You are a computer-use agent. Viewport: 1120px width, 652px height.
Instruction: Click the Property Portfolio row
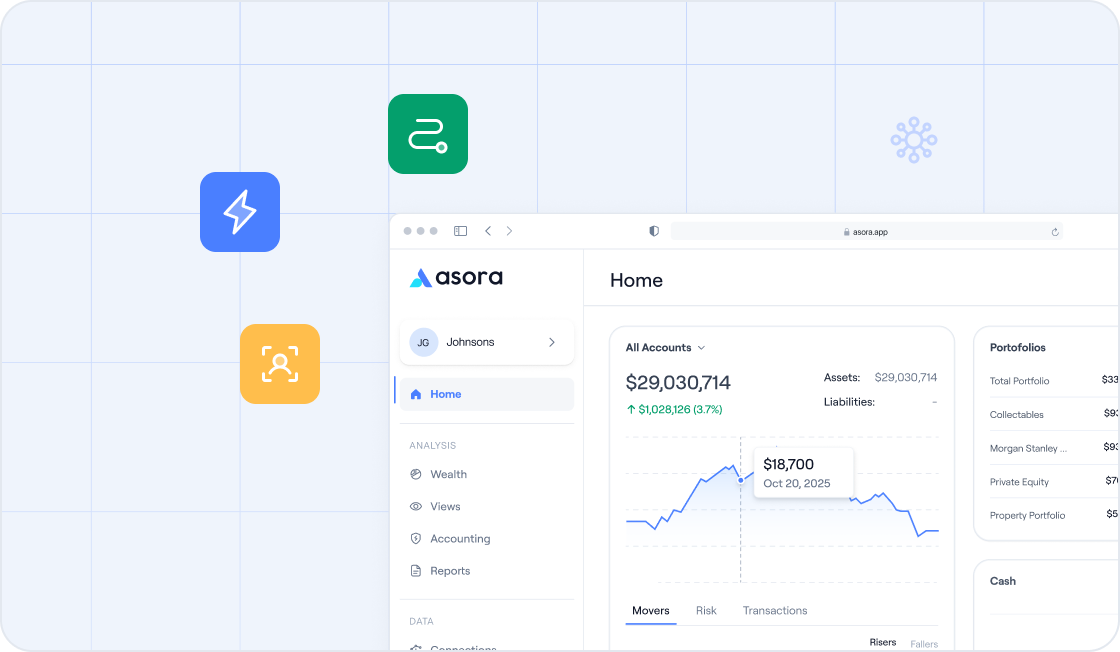pyautogui.click(x=1054, y=515)
